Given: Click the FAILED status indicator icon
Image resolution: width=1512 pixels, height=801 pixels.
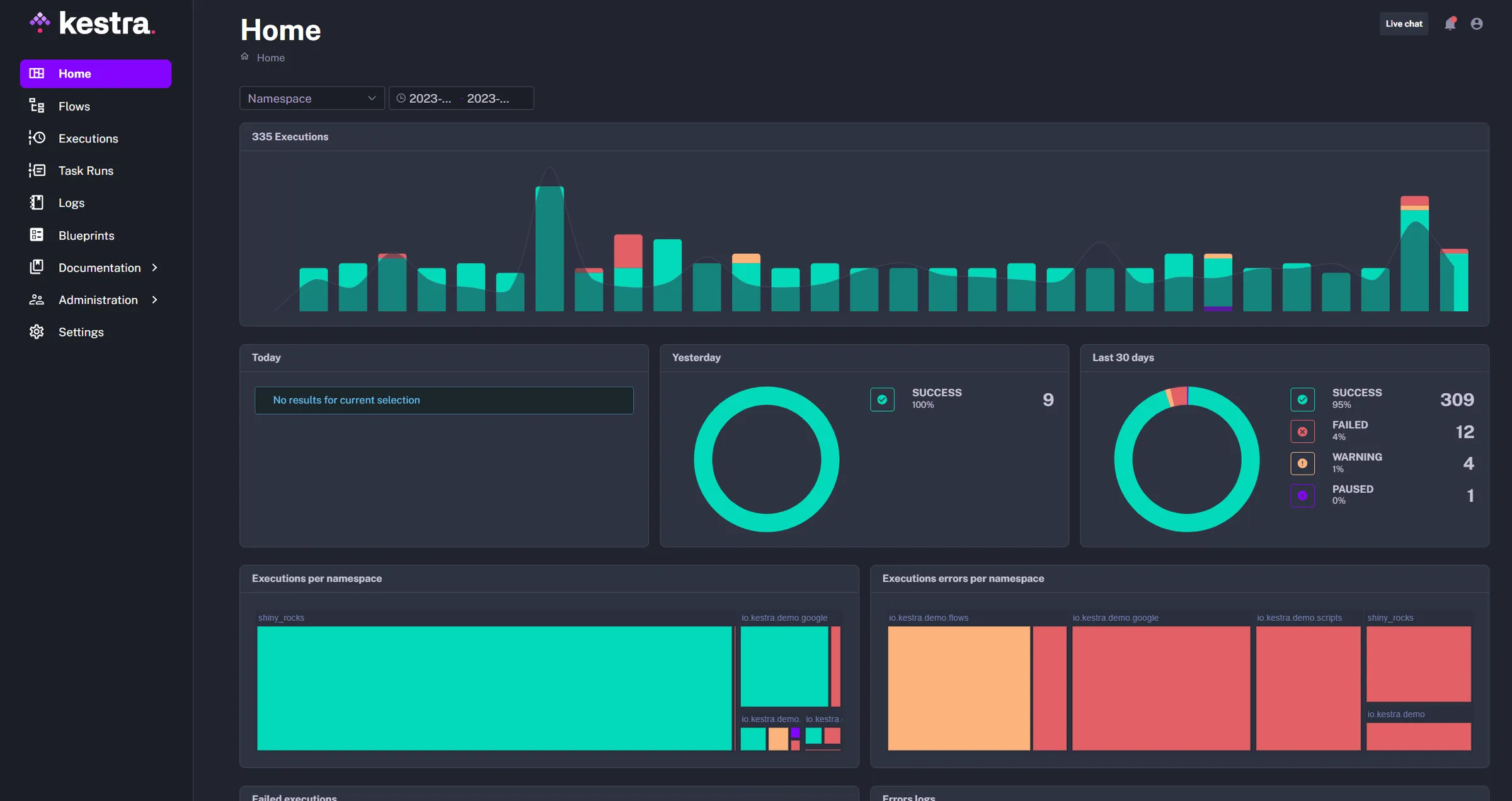Looking at the screenshot, I should (x=1303, y=431).
